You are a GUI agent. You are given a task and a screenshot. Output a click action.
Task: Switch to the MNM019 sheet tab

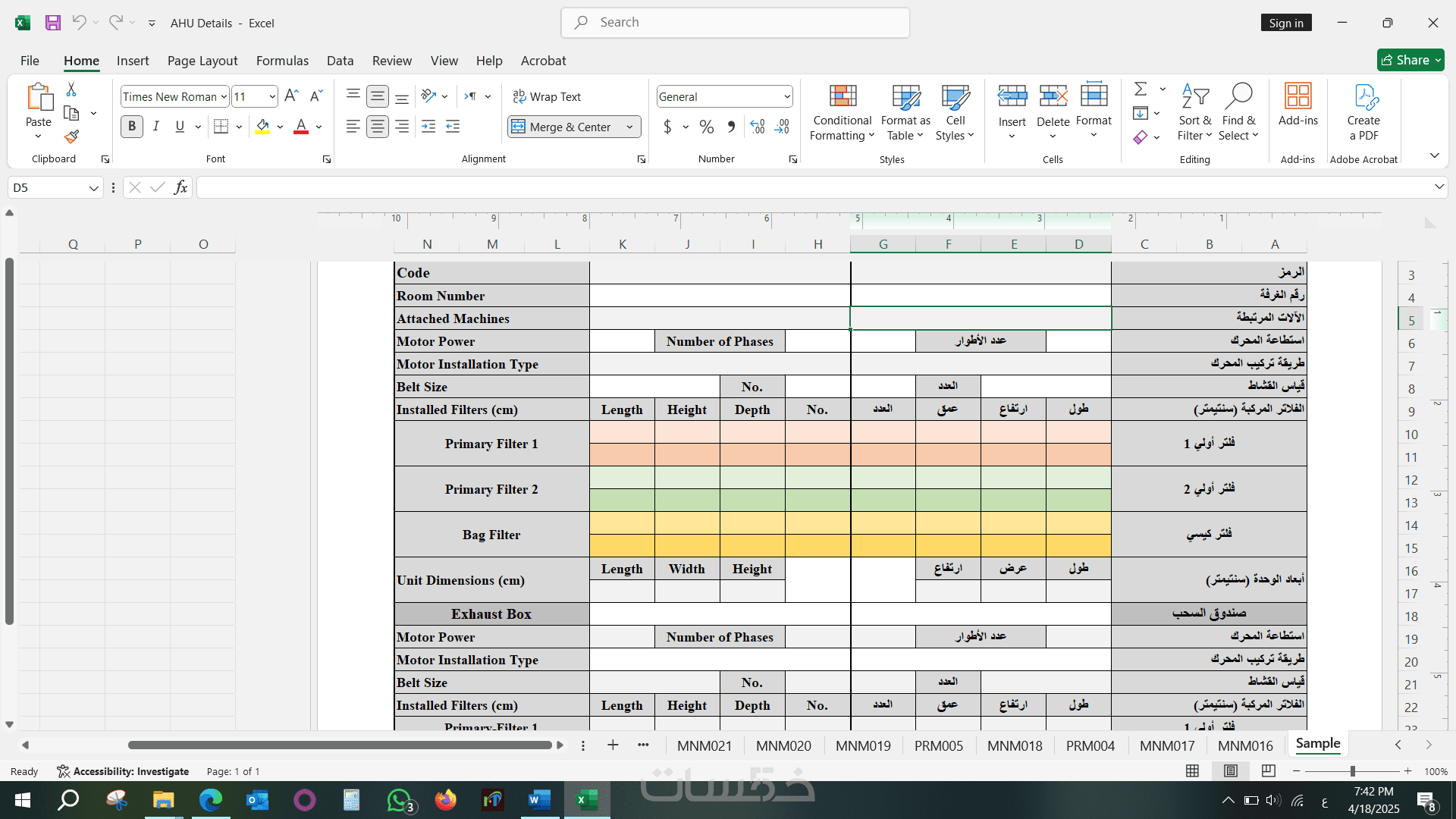click(x=863, y=745)
